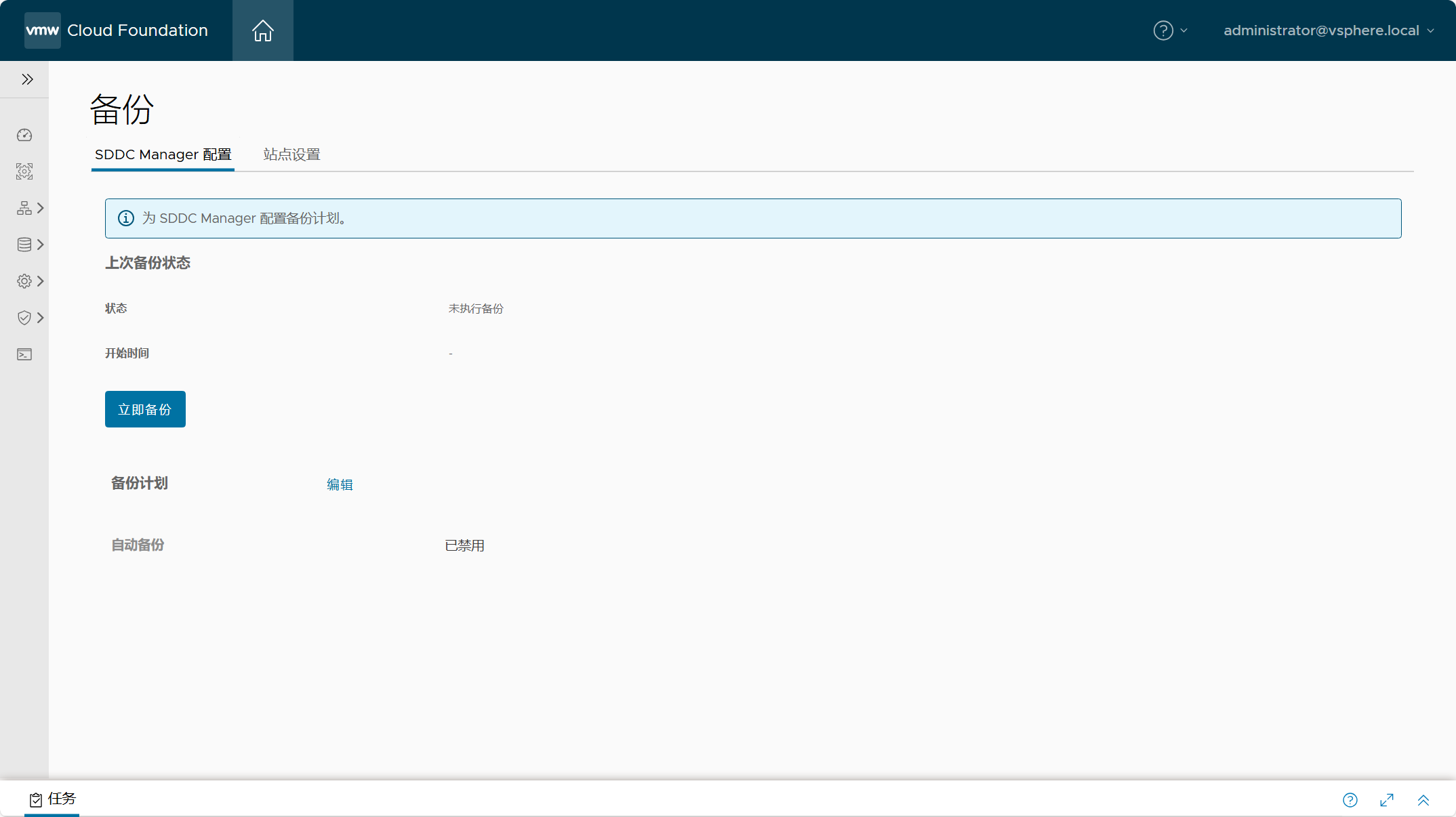
Task: Expand the help dropdown arrow
Action: click(x=1184, y=30)
